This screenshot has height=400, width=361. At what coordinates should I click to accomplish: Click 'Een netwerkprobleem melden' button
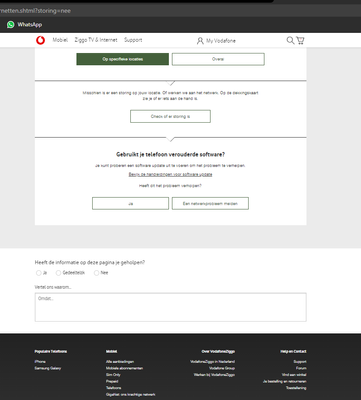pyautogui.click(x=210, y=203)
